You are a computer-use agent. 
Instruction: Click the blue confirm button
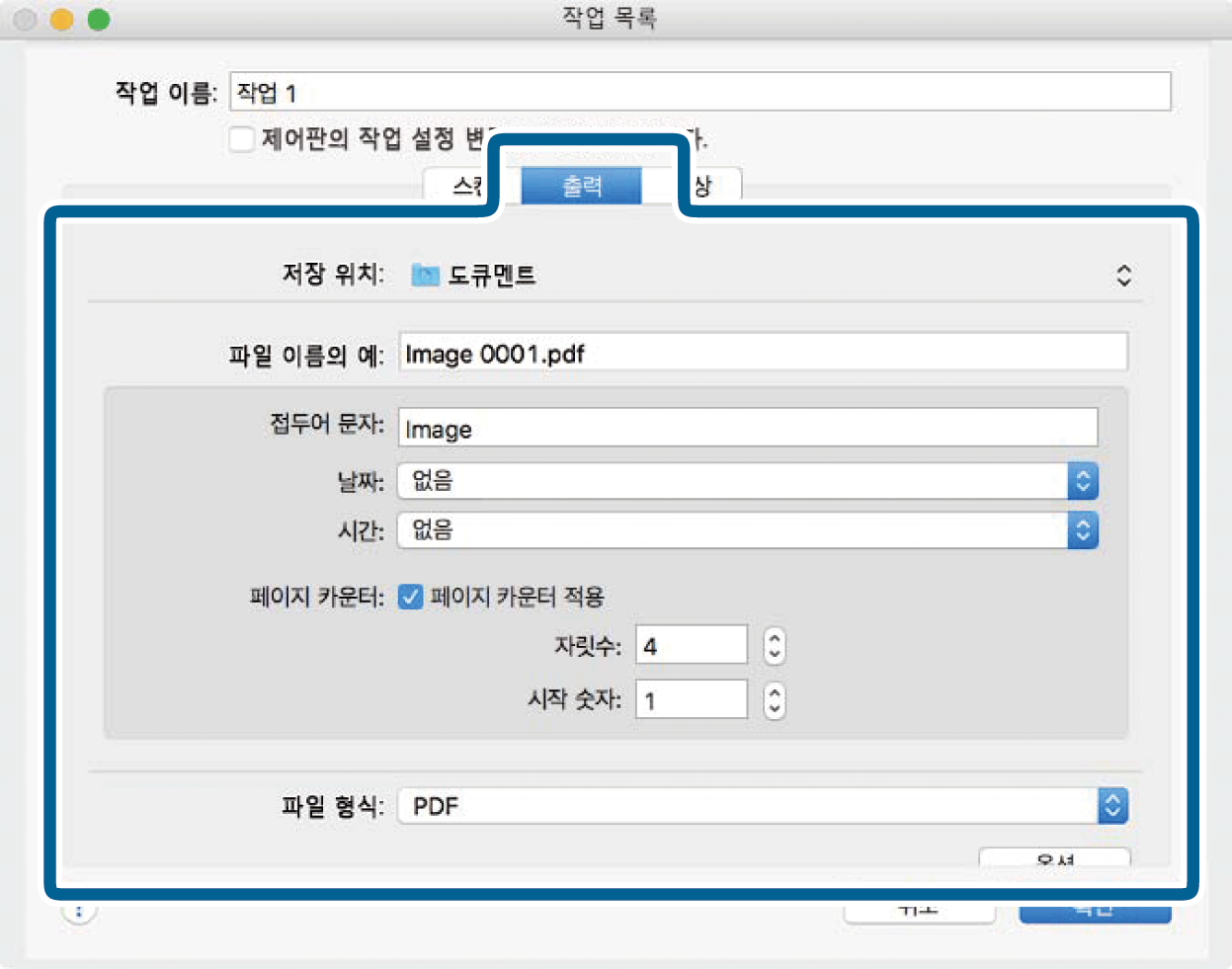(1095, 911)
